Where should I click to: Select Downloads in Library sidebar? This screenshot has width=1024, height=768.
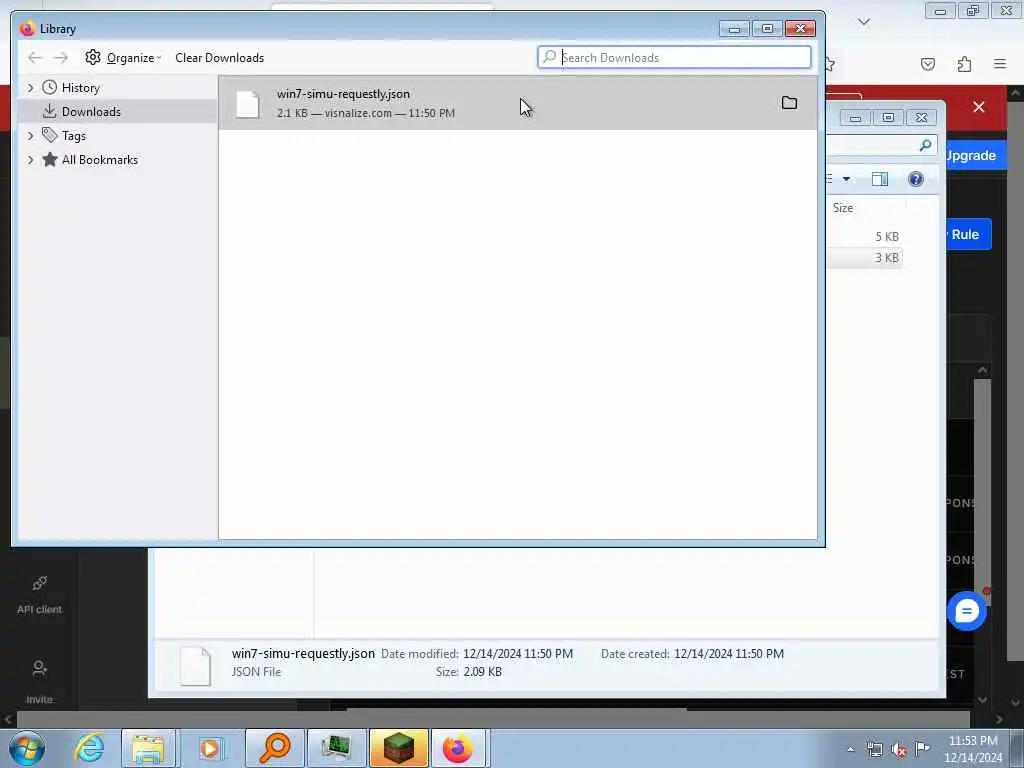pos(117,112)
